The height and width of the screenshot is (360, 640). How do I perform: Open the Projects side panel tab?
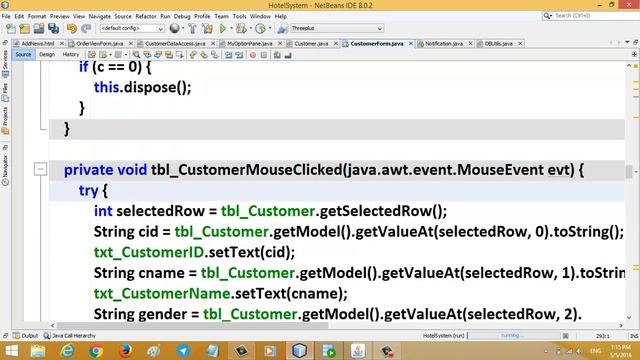click(5, 120)
